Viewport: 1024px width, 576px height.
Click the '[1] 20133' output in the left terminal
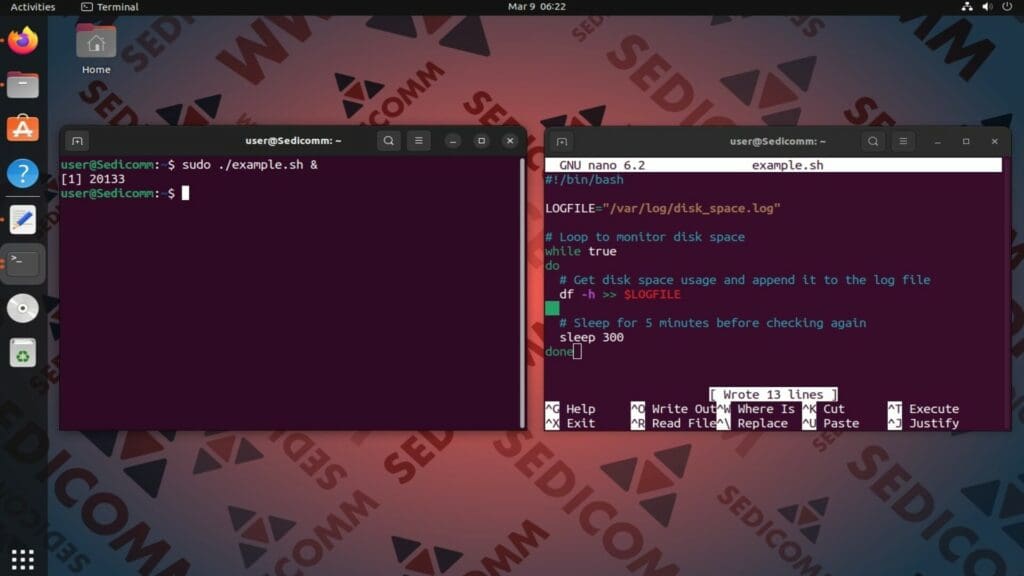(93, 179)
